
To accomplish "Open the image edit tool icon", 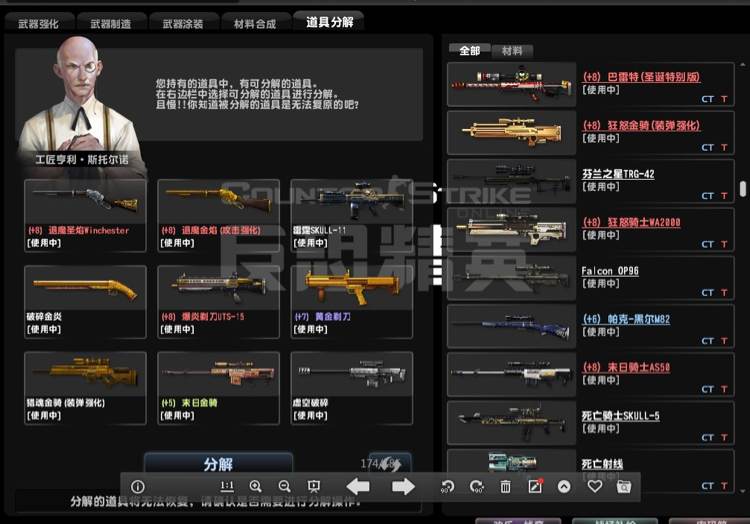I will tap(535, 486).
